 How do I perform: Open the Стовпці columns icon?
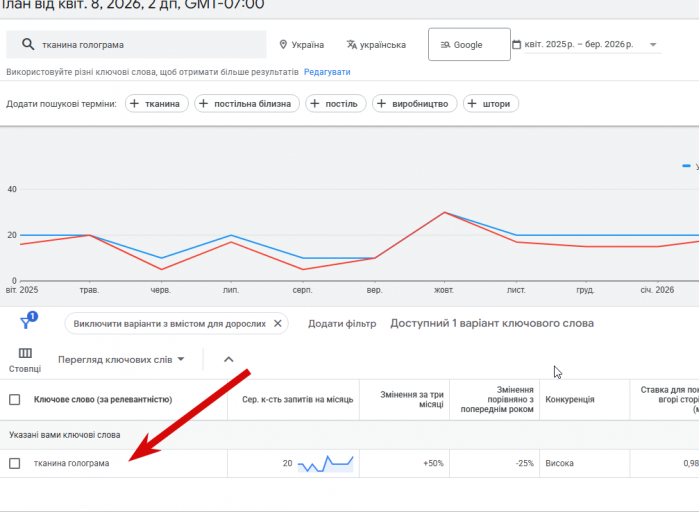click(x=25, y=360)
